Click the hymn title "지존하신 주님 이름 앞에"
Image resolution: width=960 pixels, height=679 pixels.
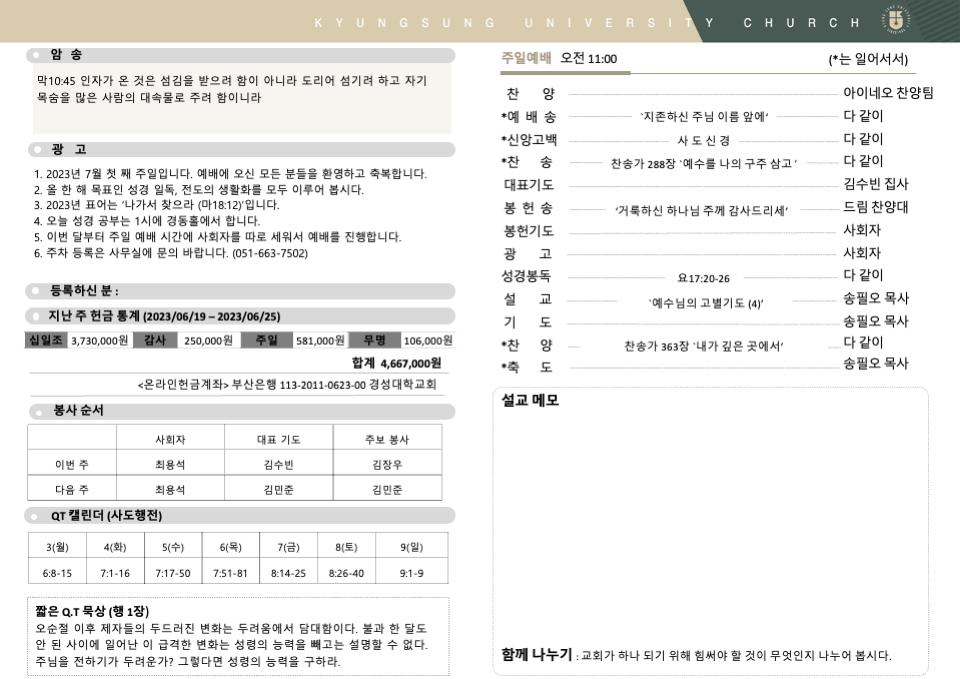coord(704,116)
